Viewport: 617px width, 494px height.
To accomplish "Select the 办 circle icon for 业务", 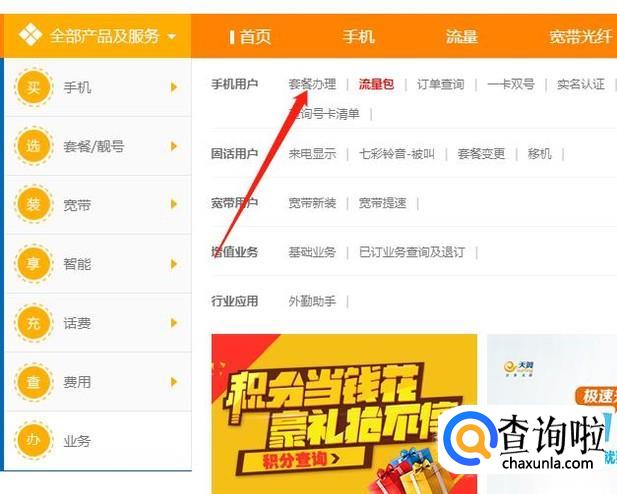I will (x=33, y=440).
